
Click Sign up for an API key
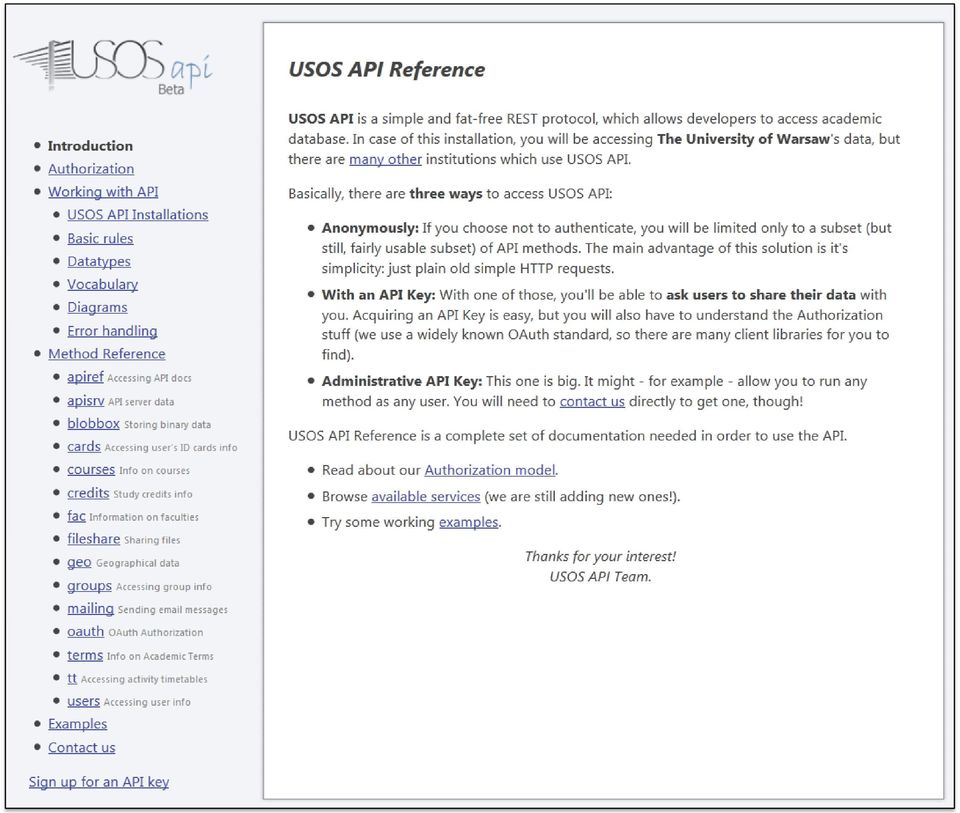coord(99,782)
